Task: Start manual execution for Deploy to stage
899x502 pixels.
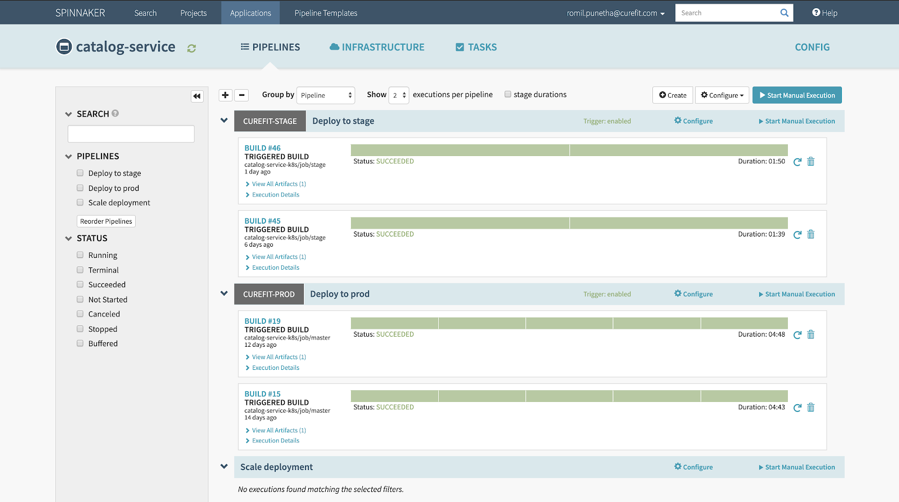Action: coord(797,121)
